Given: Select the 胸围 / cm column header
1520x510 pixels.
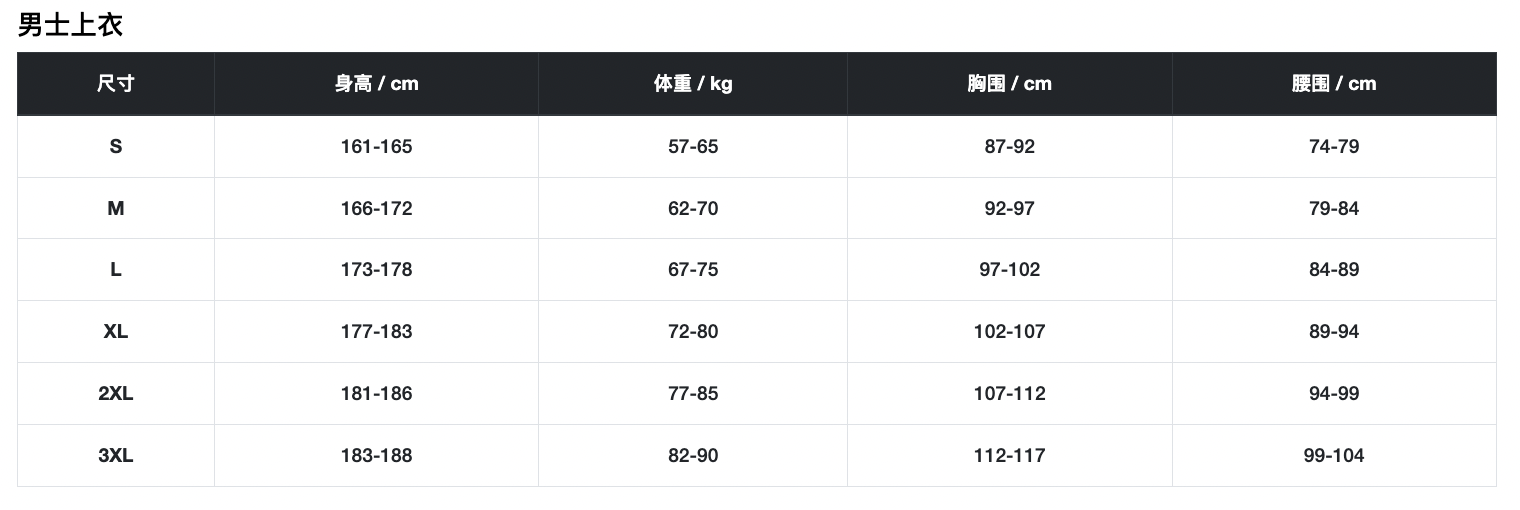Looking at the screenshot, I should click(x=1009, y=84).
